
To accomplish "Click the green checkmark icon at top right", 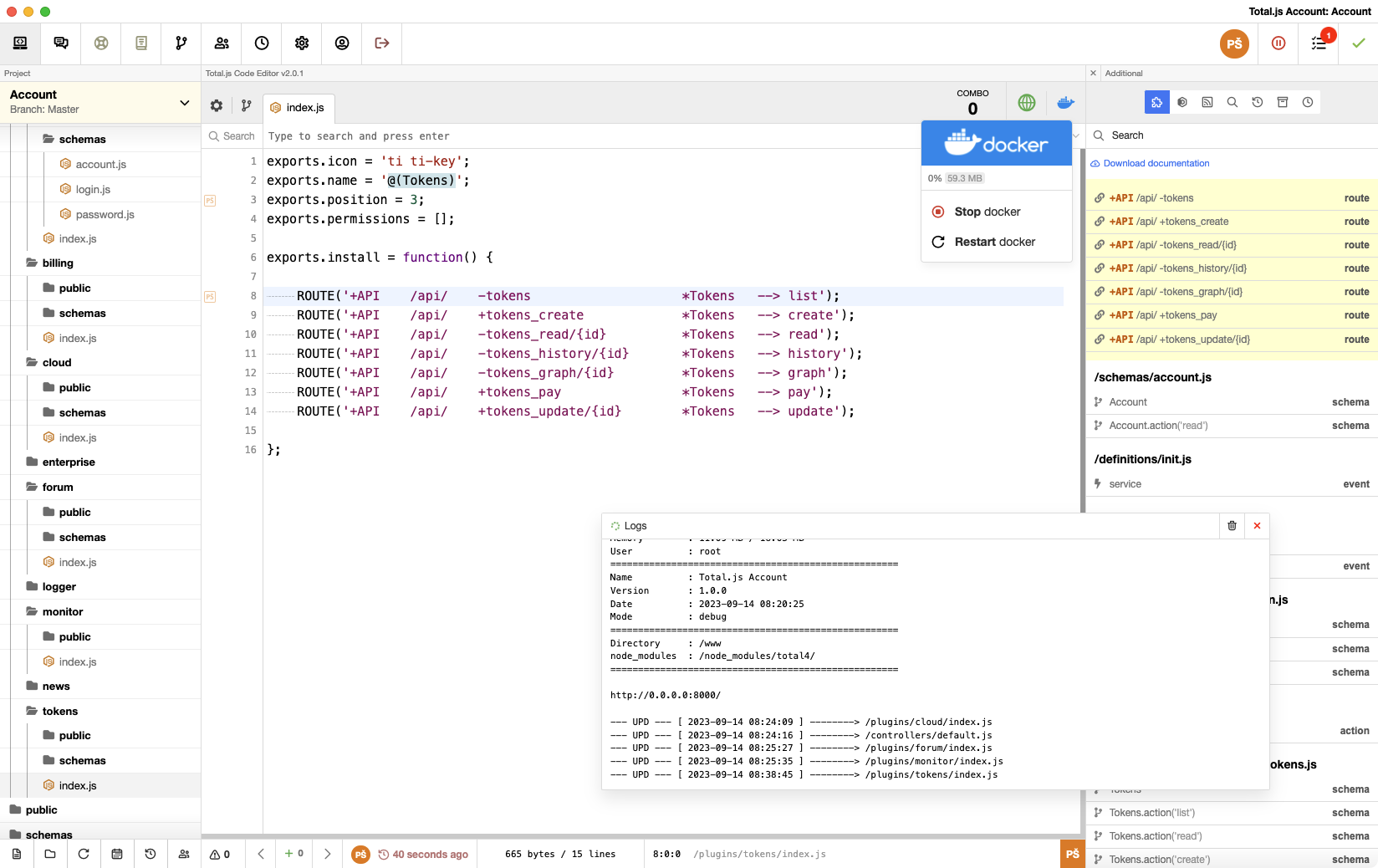I will point(1359,43).
